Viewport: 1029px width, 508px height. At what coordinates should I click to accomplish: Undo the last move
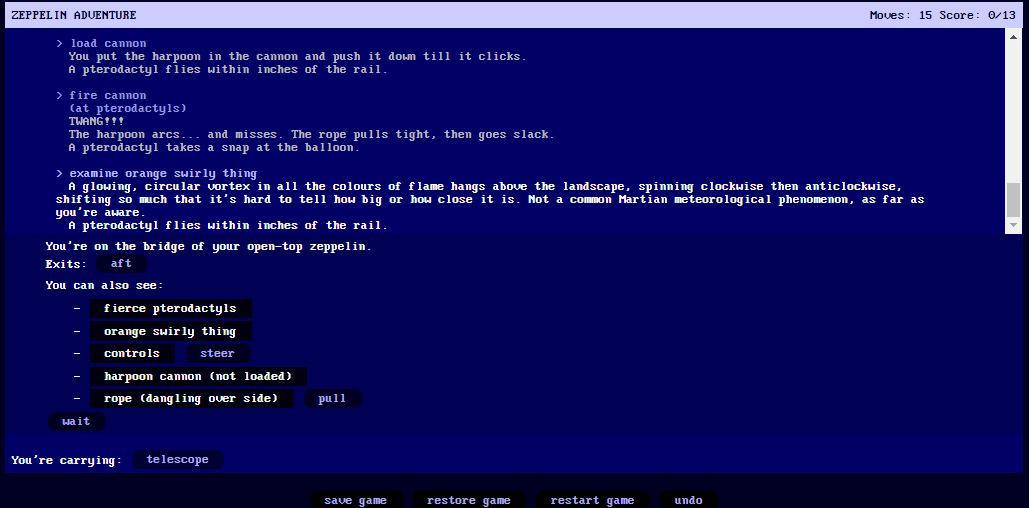pos(688,500)
